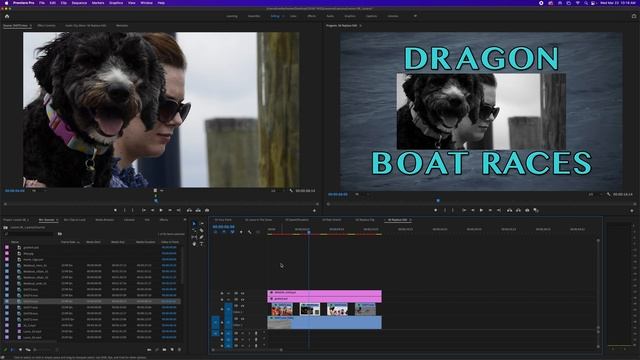
Task: Play the sequence in Program Monitor
Action: coord(482,210)
